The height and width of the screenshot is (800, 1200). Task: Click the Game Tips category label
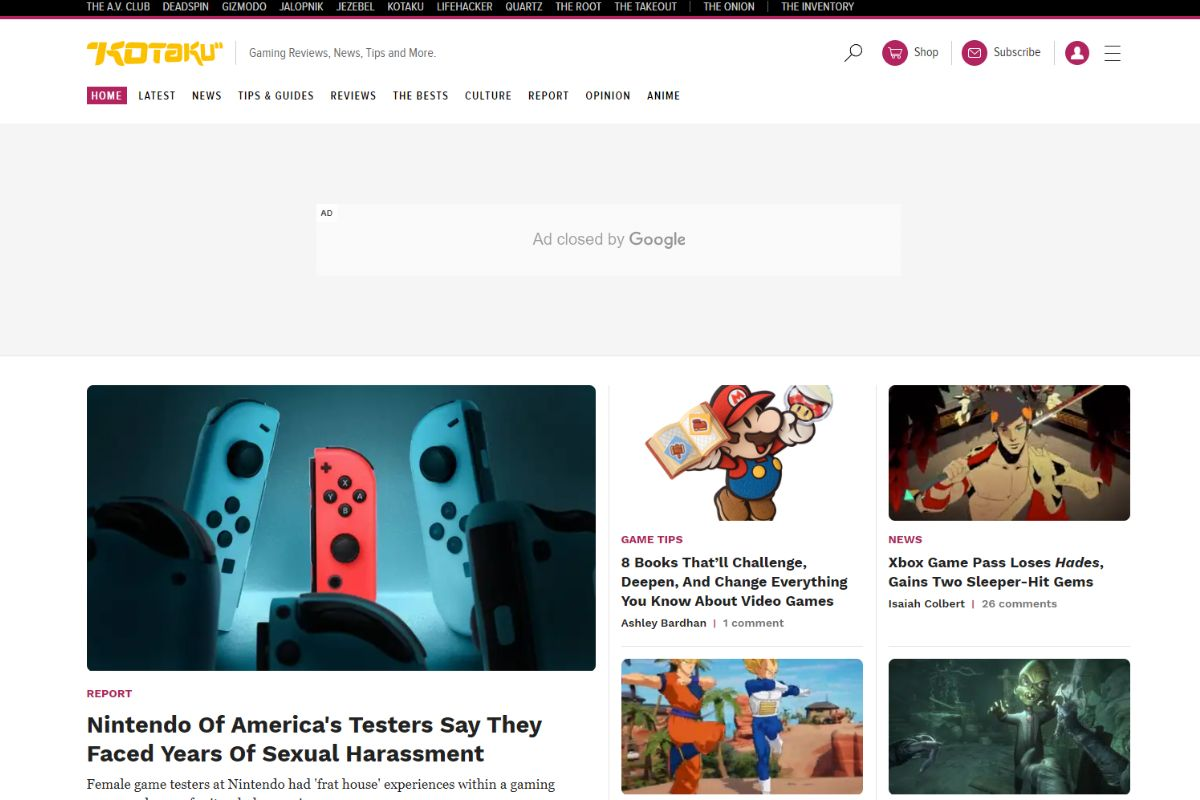tap(652, 539)
